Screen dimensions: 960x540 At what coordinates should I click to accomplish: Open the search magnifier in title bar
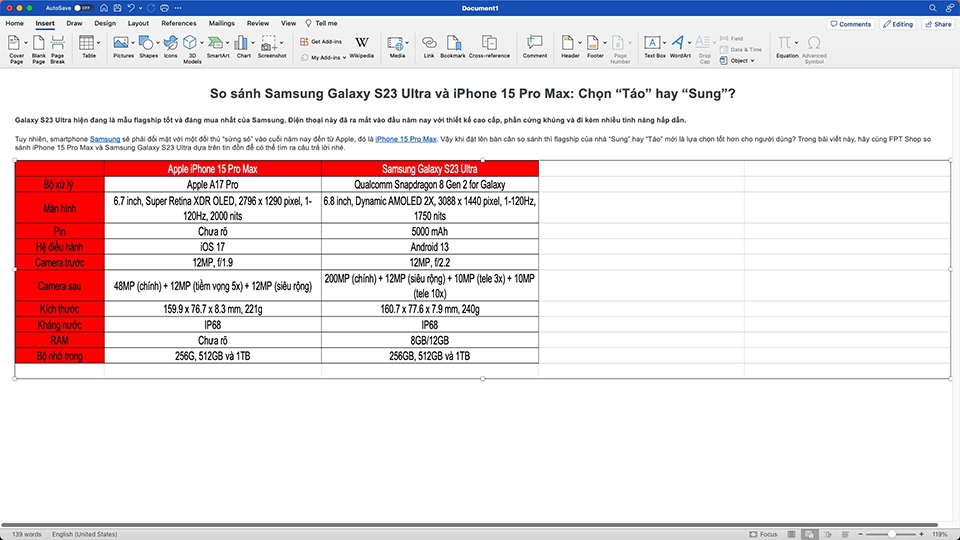click(932, 8)
